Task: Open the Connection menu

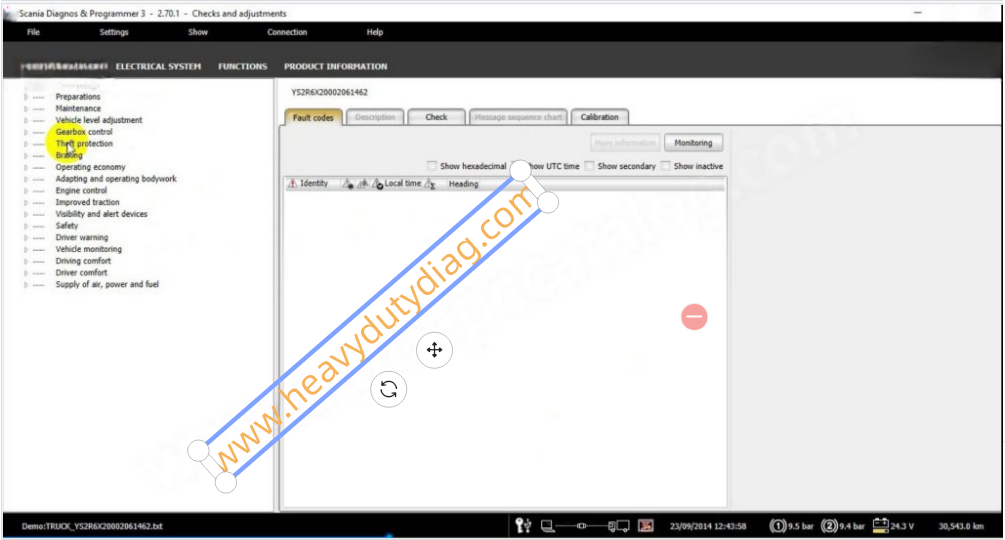Action: (287, 32)
